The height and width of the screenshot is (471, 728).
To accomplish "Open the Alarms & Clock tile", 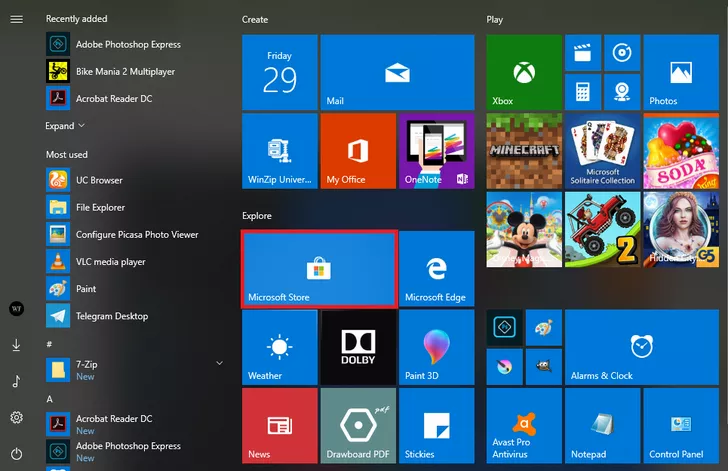I will click(x=642, y=347).
